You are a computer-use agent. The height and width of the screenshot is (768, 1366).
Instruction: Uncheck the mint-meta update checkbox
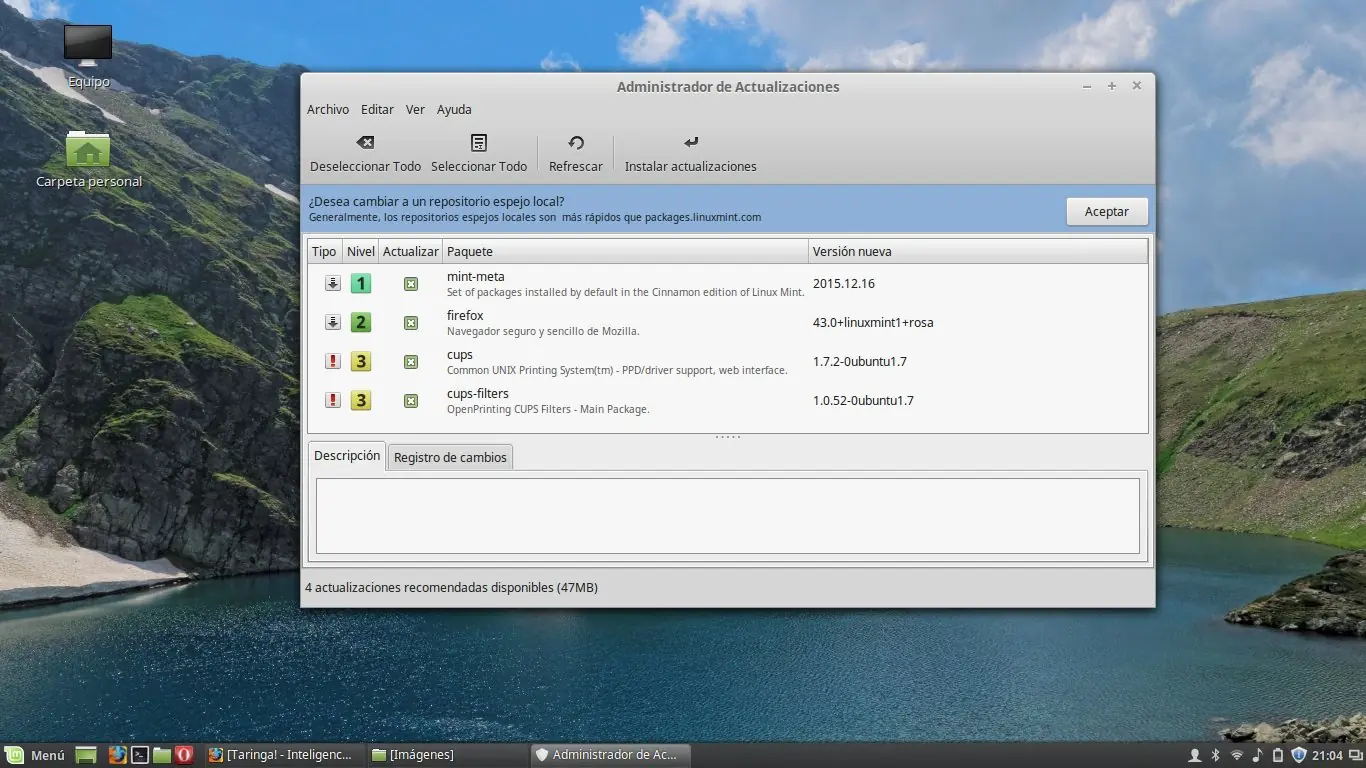point(410,283)
